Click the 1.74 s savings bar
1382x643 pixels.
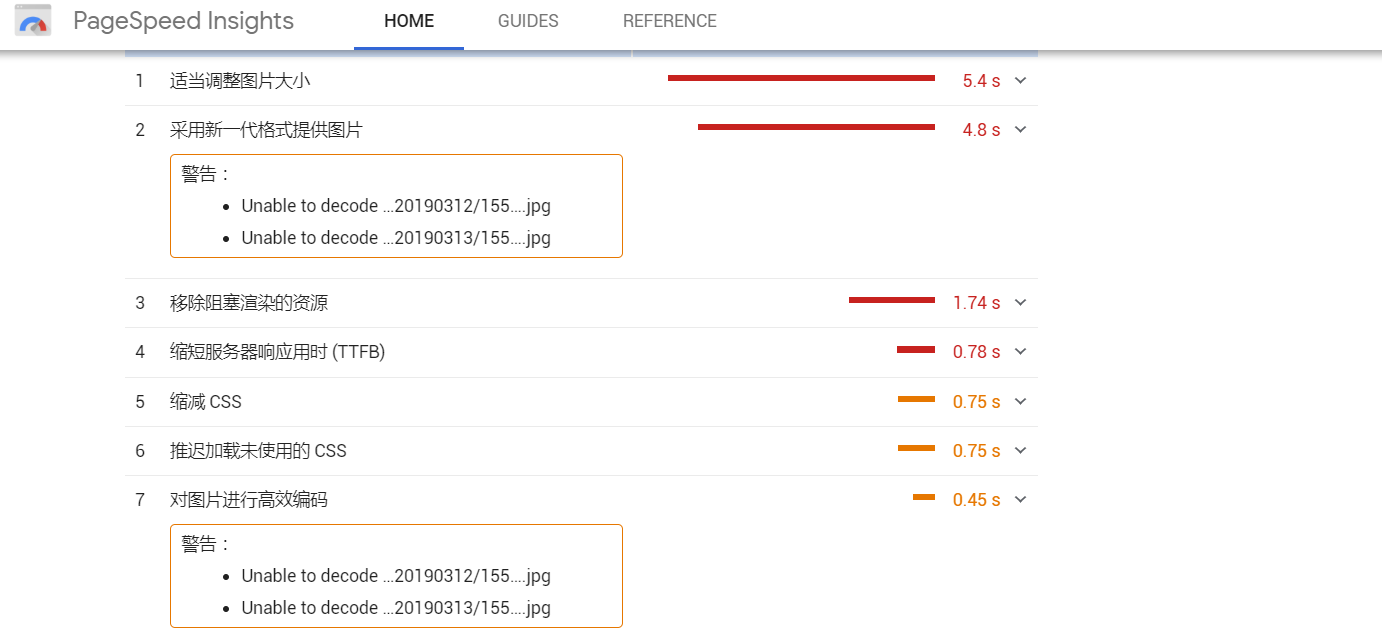pyautogui.click(x=892, y=300)
